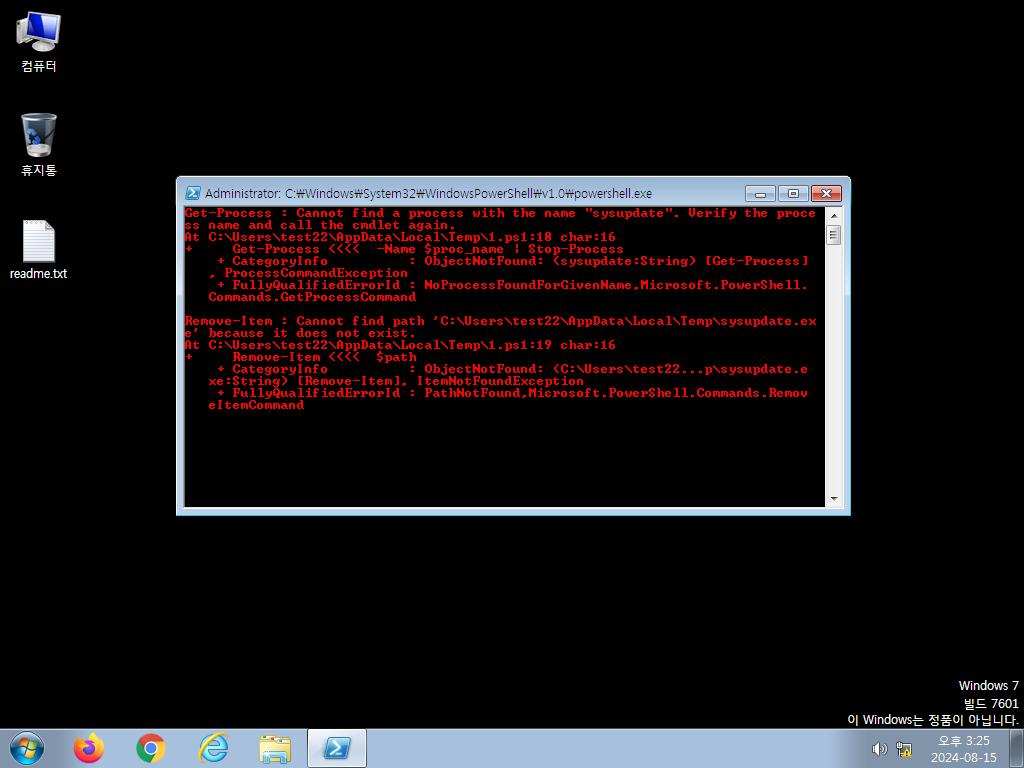
Task: Click the 'eItemCommand' last console line
Action: tap(256, 405)
